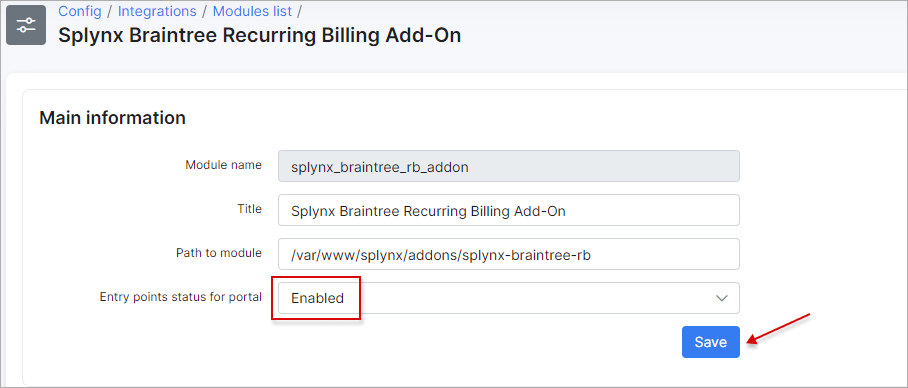Save the module settings
Image resolution: width=908 pixels, height=388 pixels.
(x=711, y=342)
